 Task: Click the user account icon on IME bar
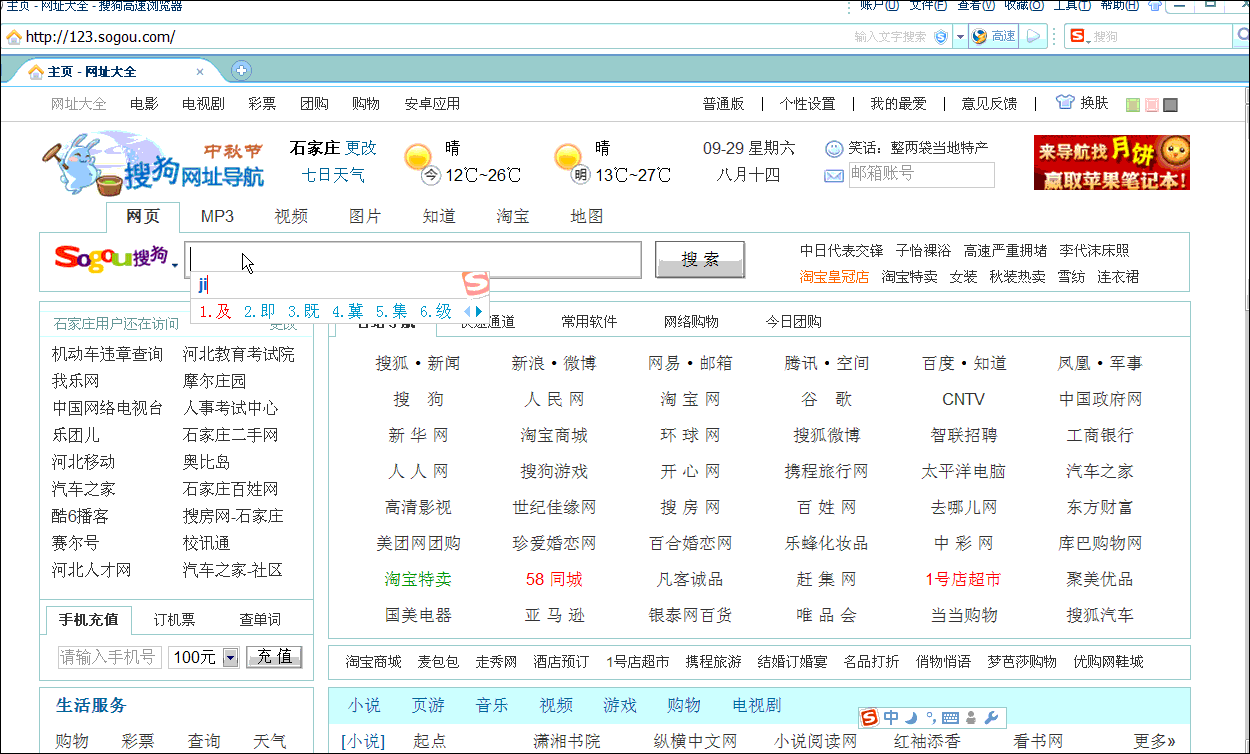972,717
